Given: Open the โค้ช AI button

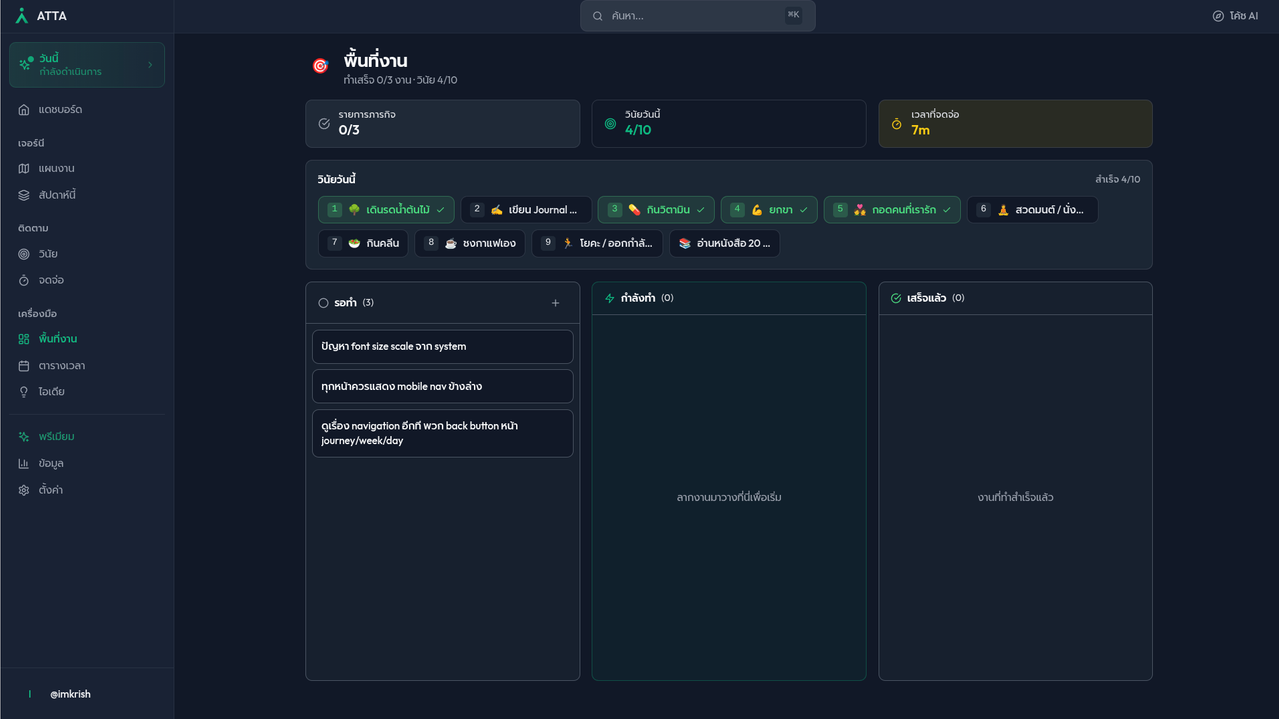Looking at the screenshot, I should [1236, 16].
